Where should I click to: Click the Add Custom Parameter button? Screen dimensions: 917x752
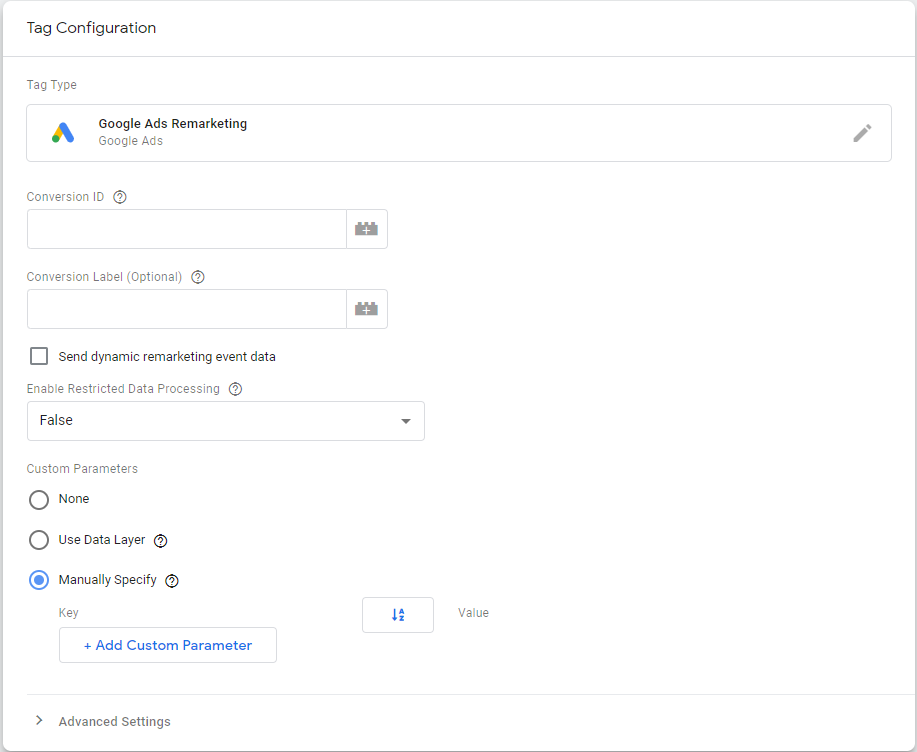pyautogui.click(x=168, y=645)
